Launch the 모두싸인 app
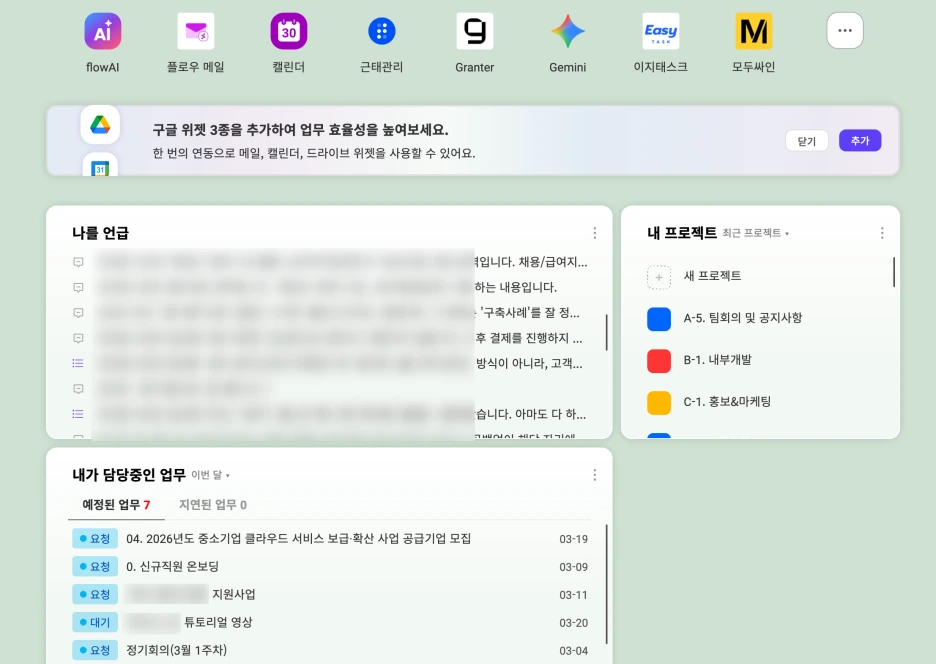Viewport: 936px width, 664px height. tap(753, 30)
